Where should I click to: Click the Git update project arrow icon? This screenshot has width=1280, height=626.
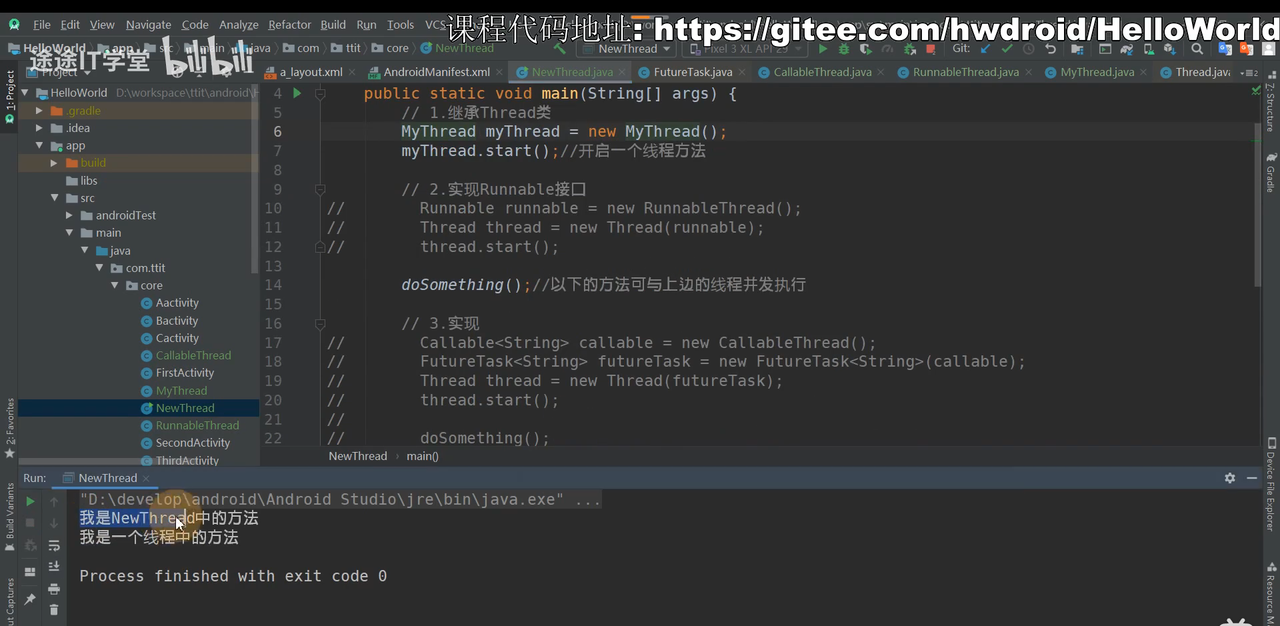[x=986, y=48]
